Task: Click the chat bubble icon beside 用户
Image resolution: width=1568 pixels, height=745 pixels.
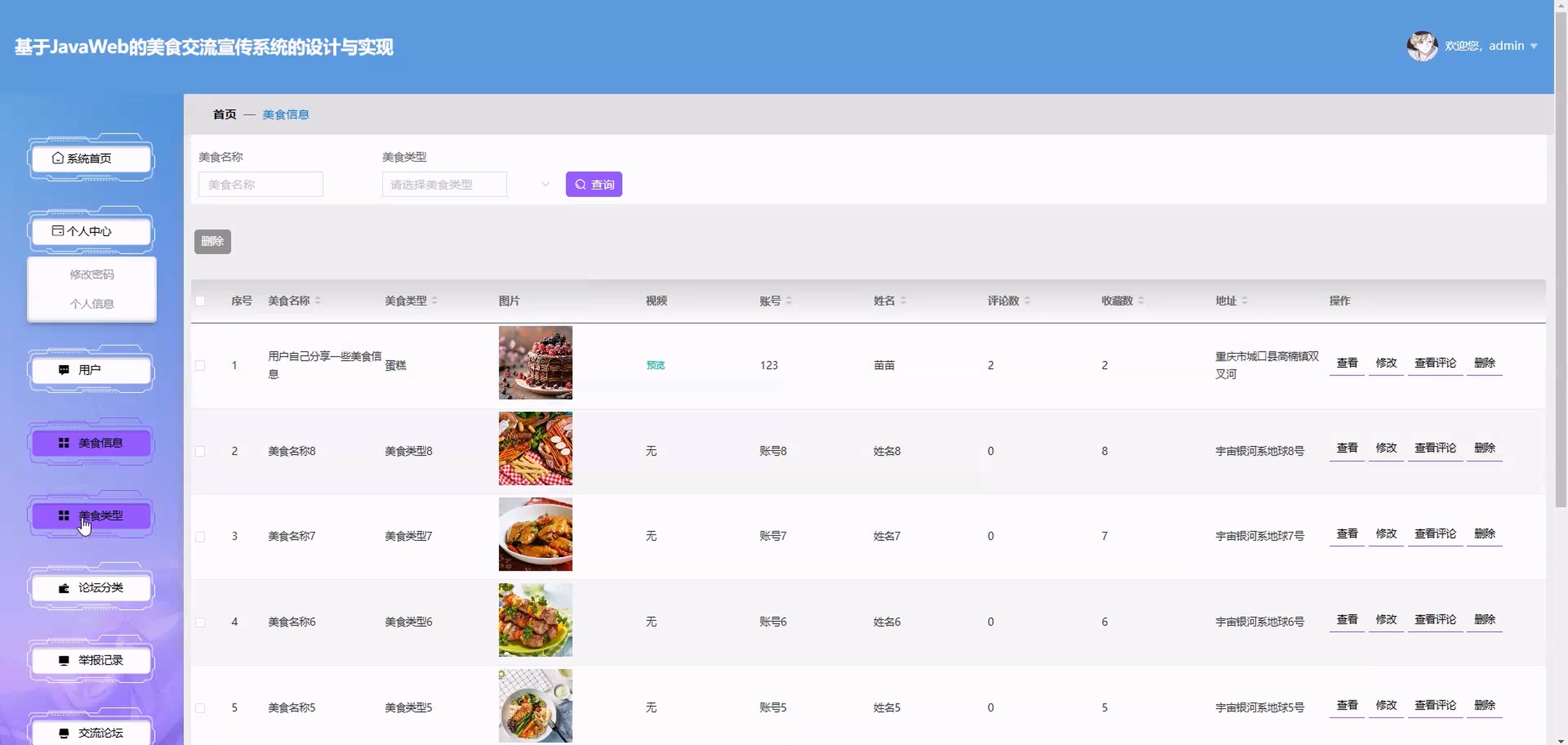Action: [x=63, y=370]
